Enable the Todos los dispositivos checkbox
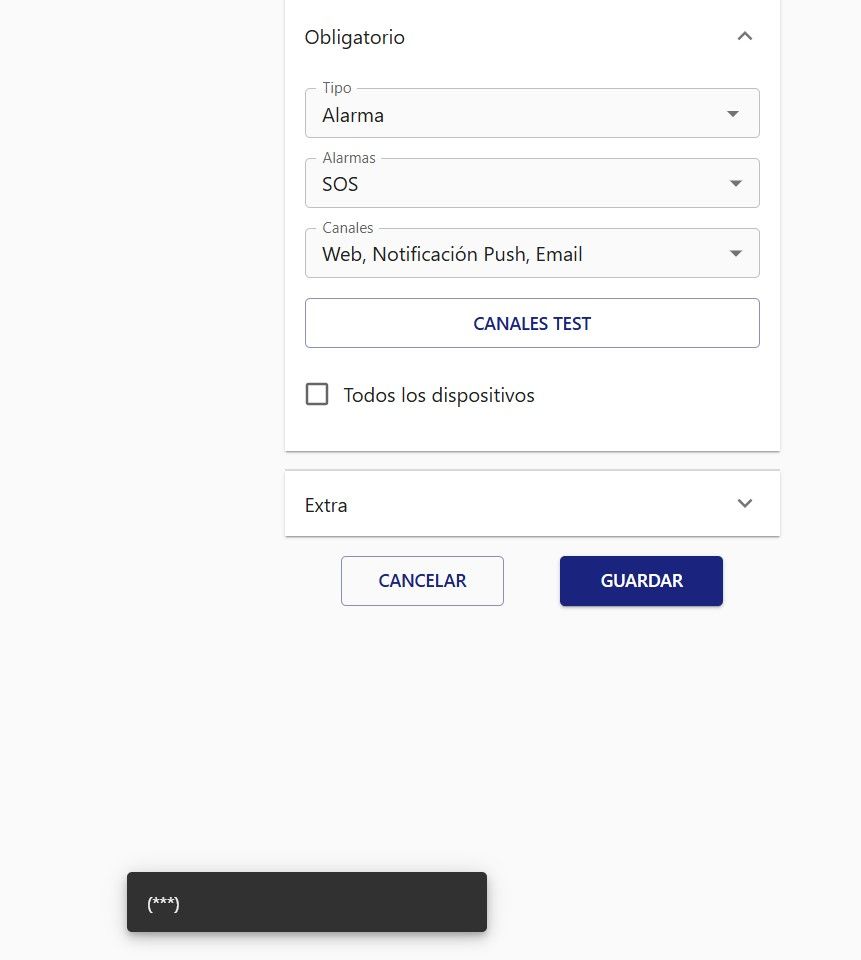Screen dimensions: 861x960 pyautogui.click(x=317, y=394)
